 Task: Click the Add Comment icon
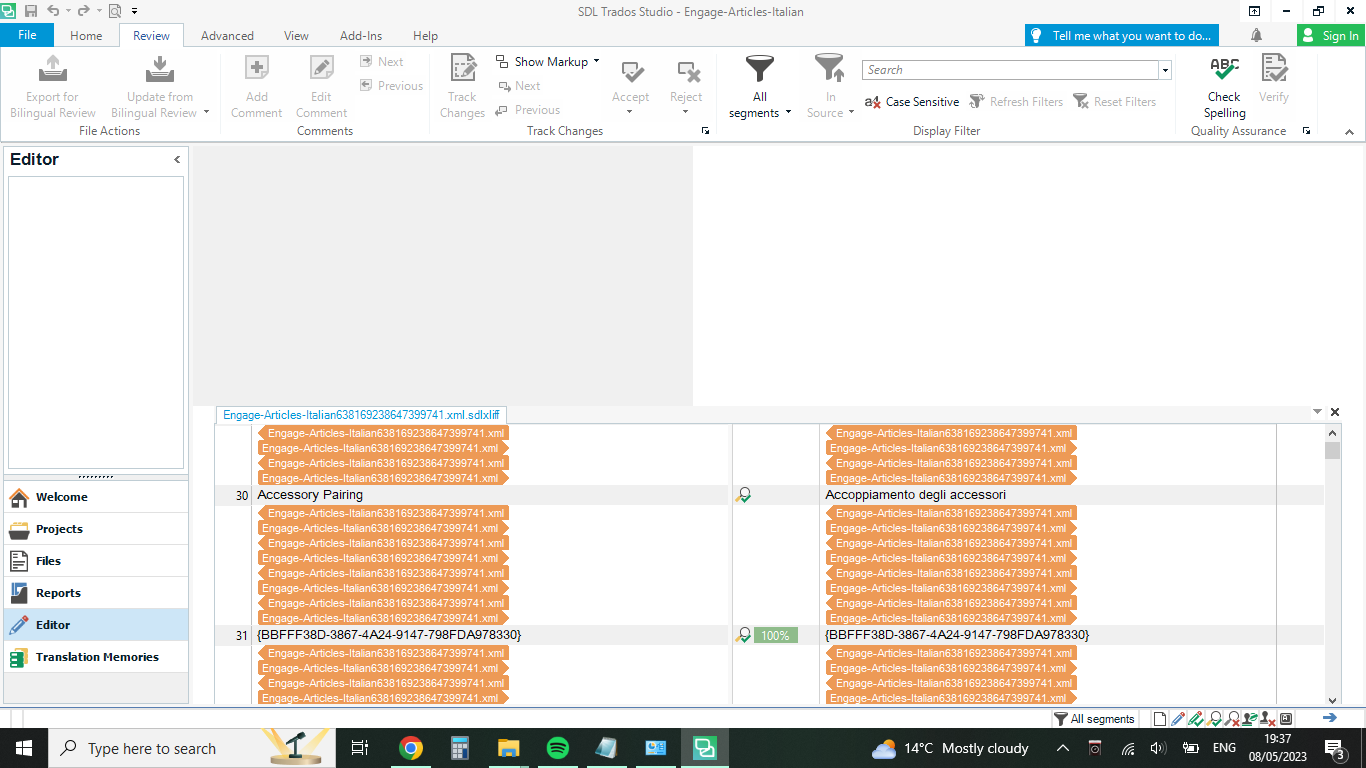(257, 69)
